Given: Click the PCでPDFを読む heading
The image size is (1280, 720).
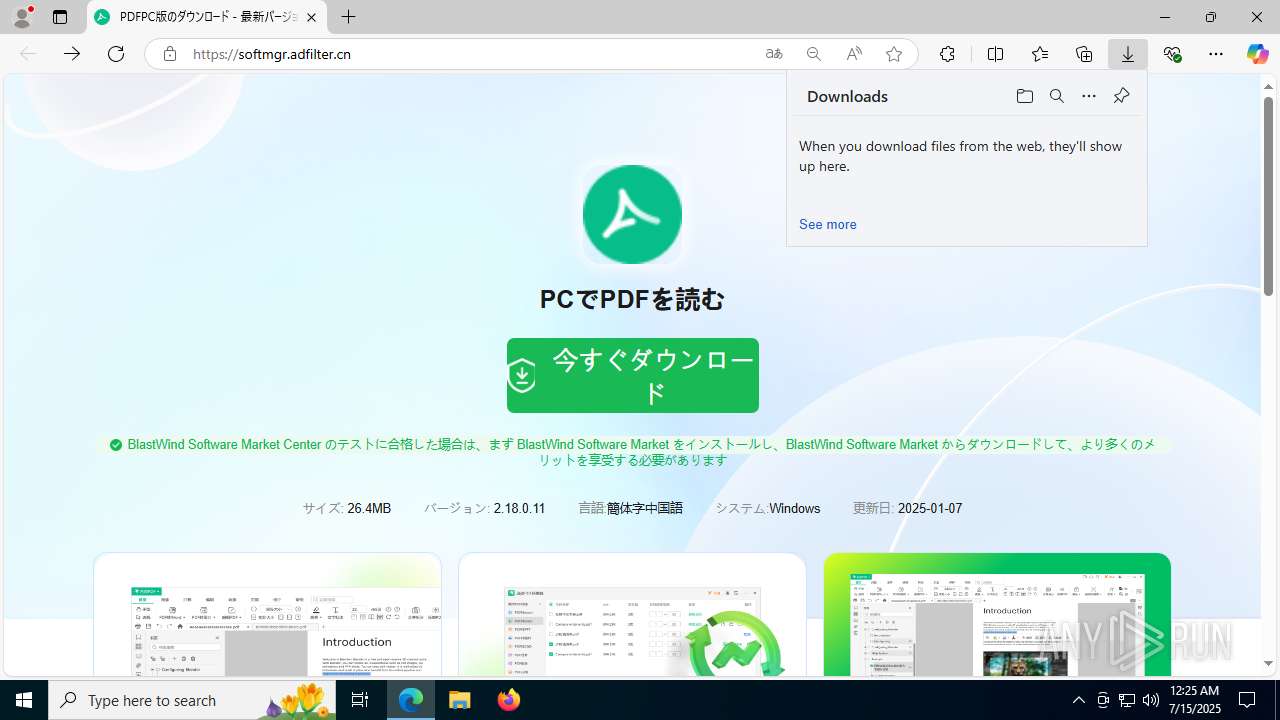Looking at the screenshot, I should click(632, 299).
